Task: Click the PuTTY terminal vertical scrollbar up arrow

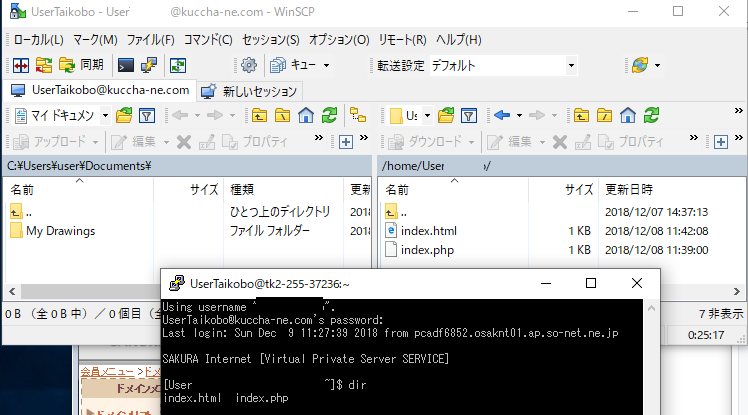Action: click(x=651, y=309)
